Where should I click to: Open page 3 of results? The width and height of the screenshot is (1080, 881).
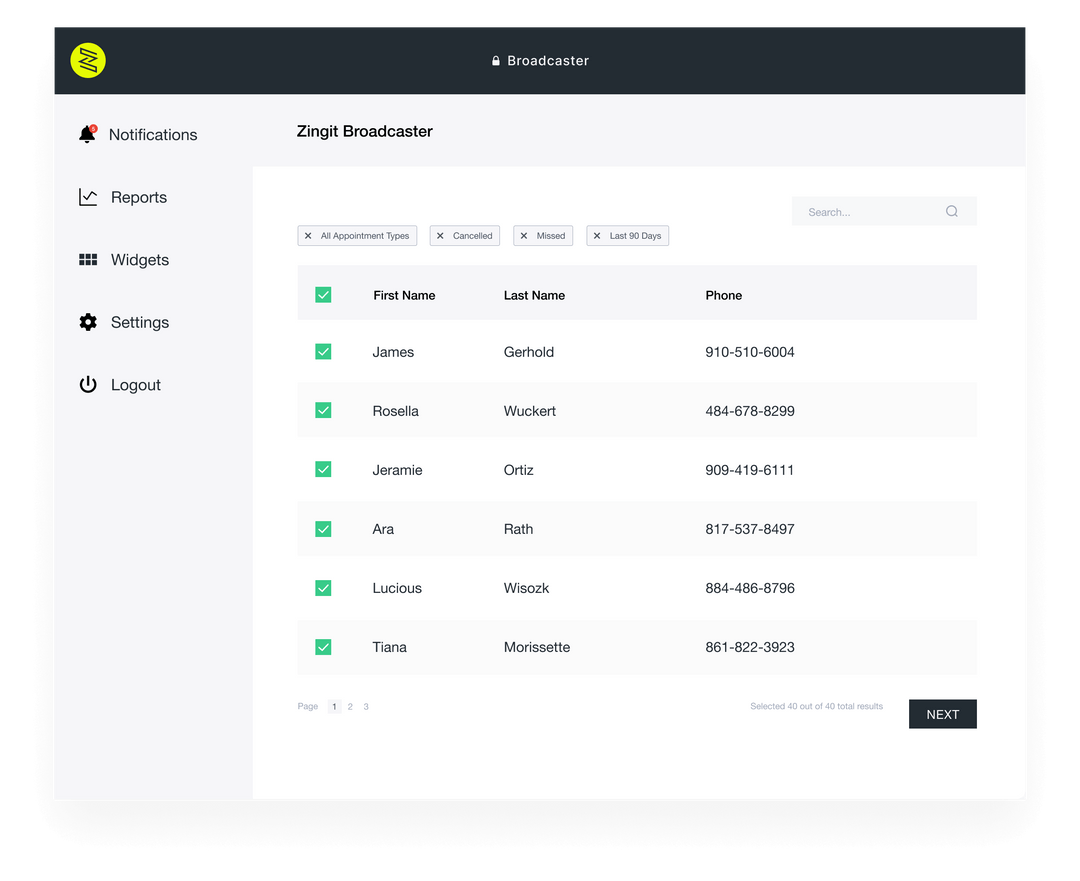[x=366, y=706]
